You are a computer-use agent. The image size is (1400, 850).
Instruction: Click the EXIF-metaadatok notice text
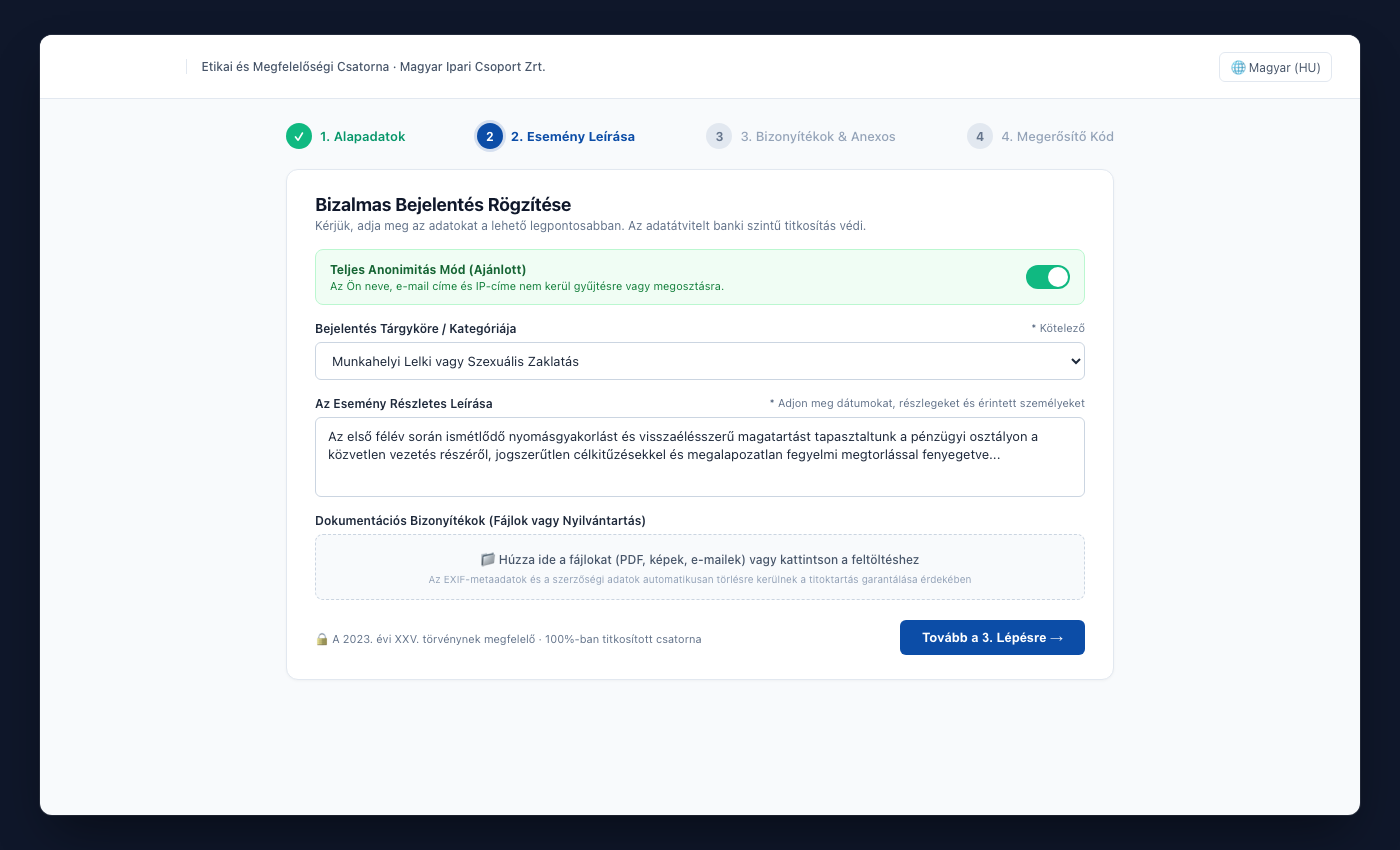[700, 579]
